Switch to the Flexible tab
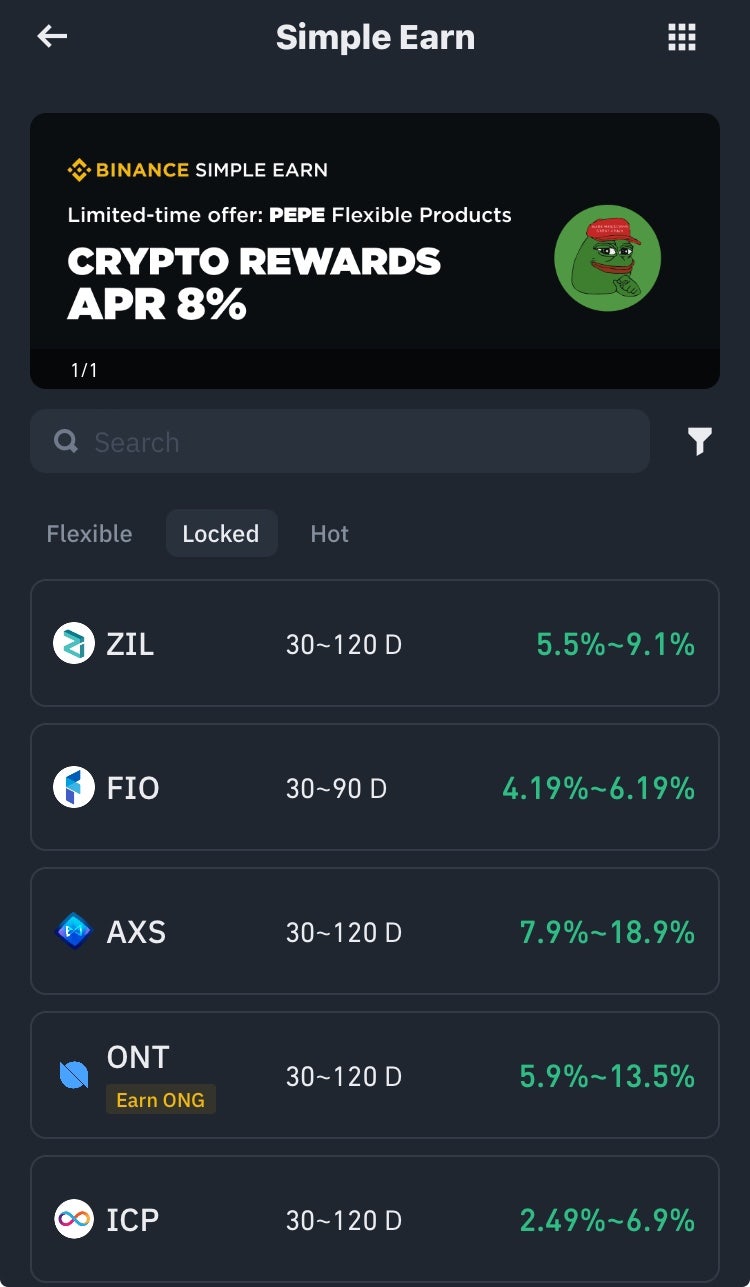 pyautogui.click(x=89, y=534)
